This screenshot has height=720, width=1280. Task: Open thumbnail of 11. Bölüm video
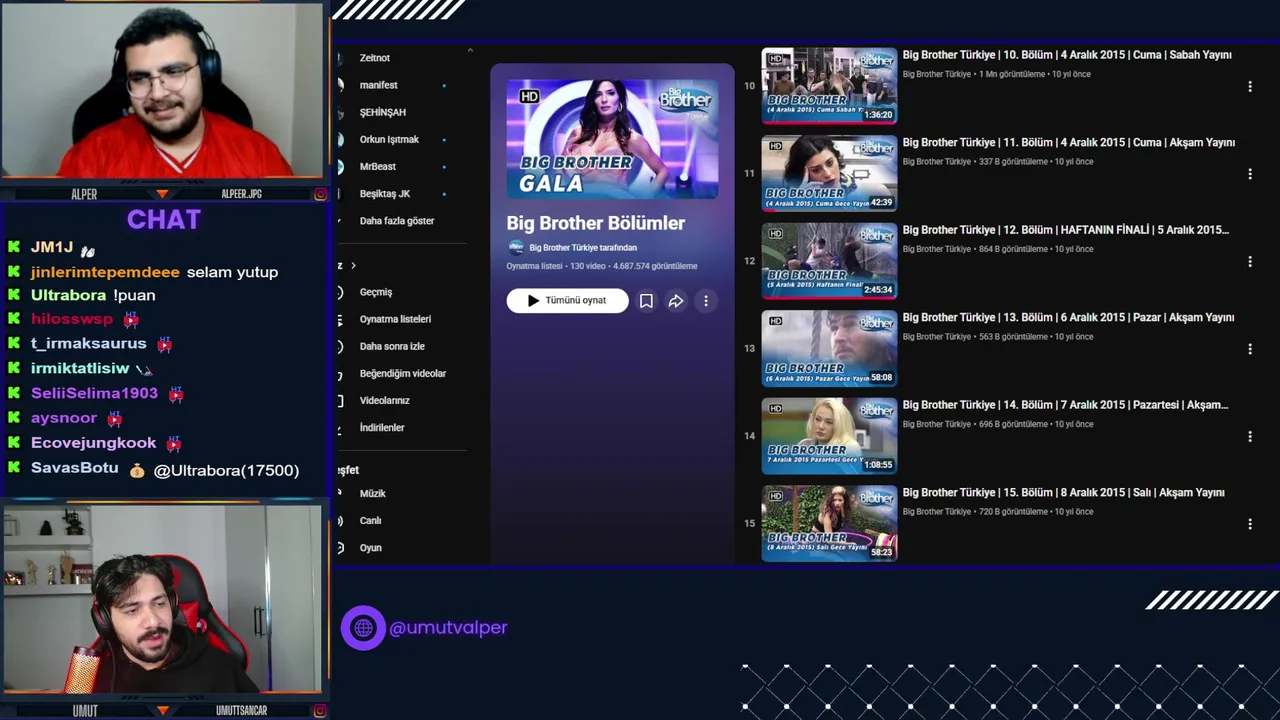click(x=829, y=173)
